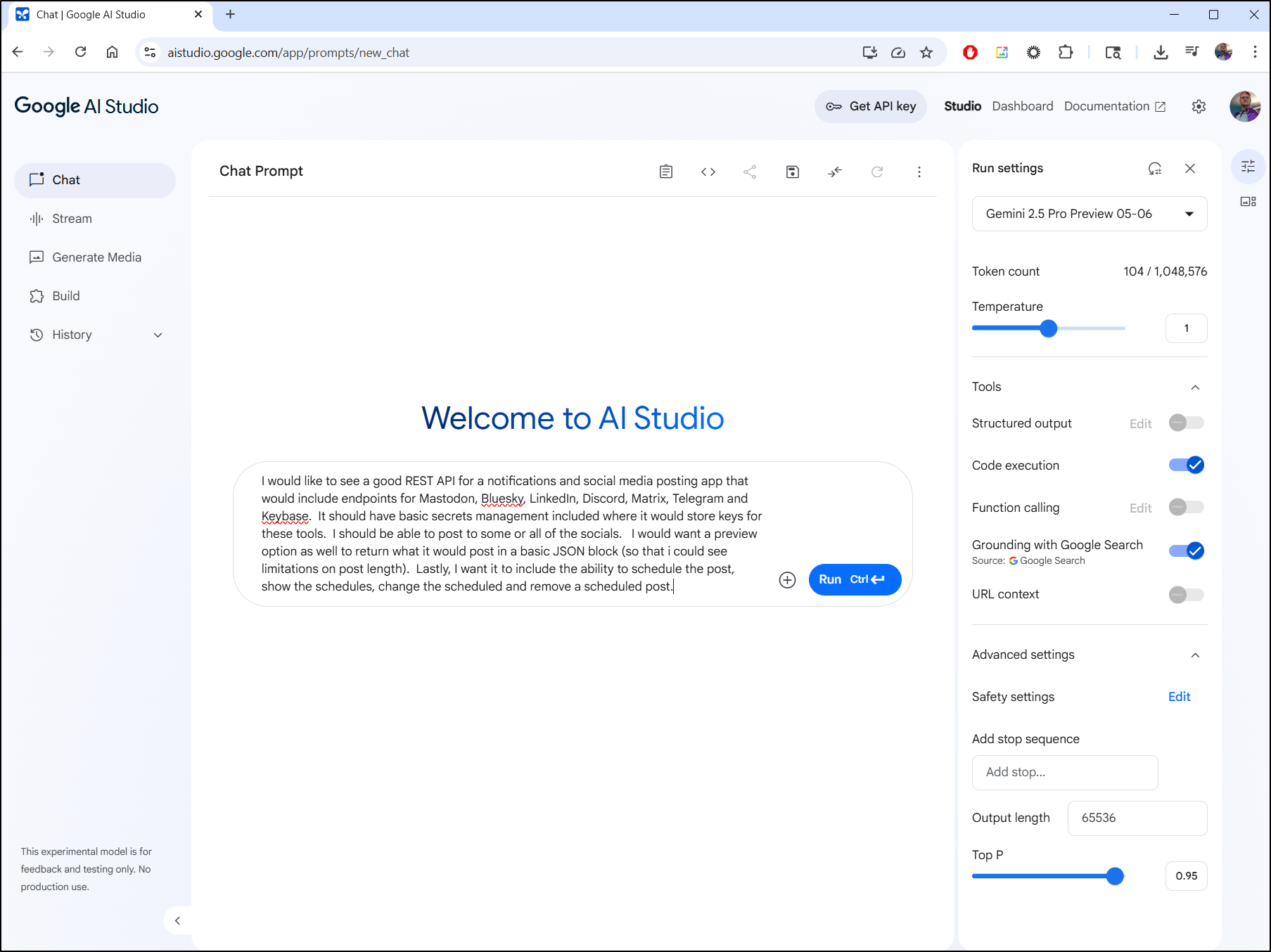Image resolution: width=1271 pixels, height=952 pixels.
Task: Click the Temperature slider handle
Action: (1048, 328)
